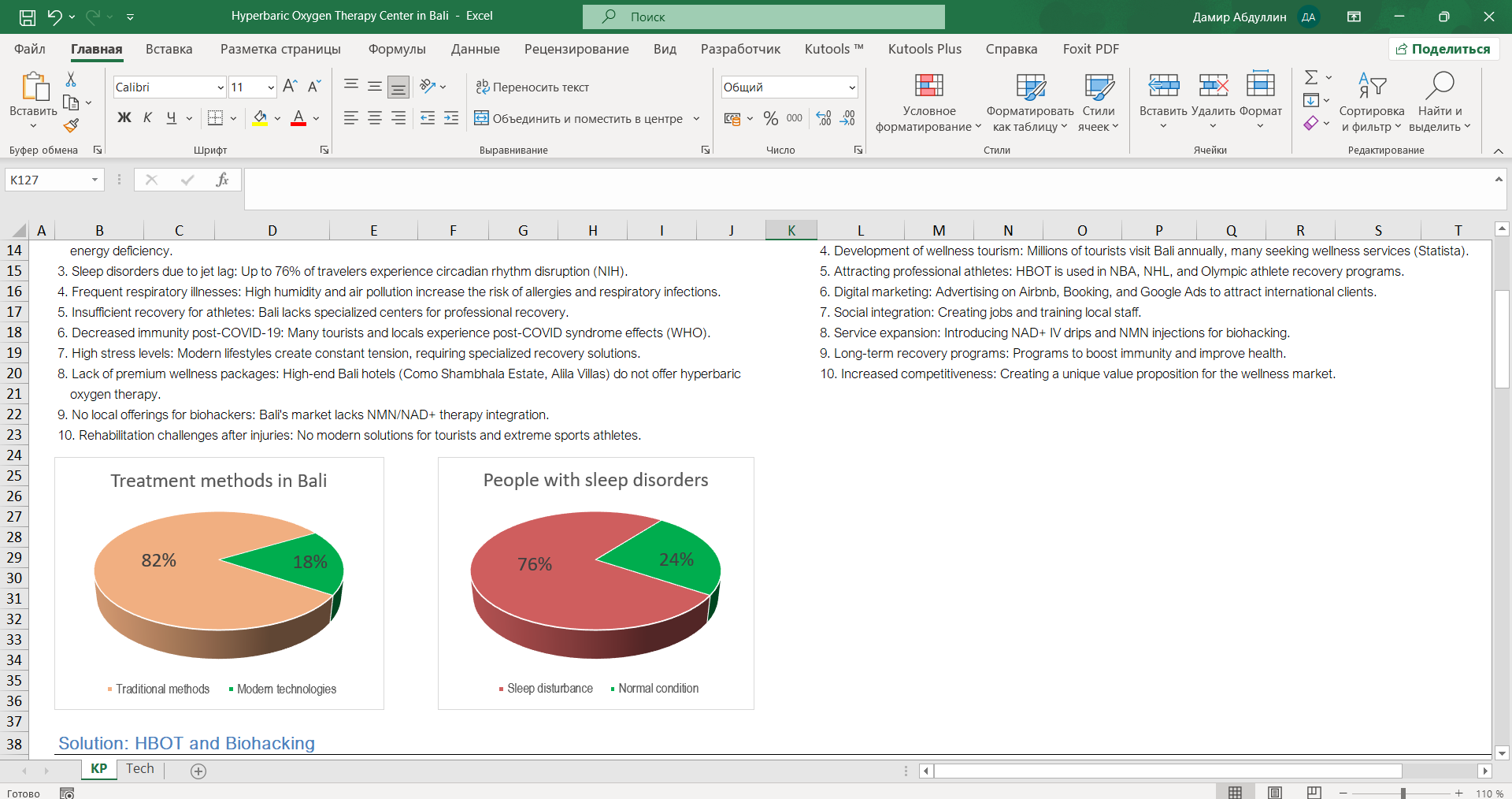Screen dimensions: 1512x799
Task: Adjust the zoom slider handle
Action: [x=1403, y=793]
